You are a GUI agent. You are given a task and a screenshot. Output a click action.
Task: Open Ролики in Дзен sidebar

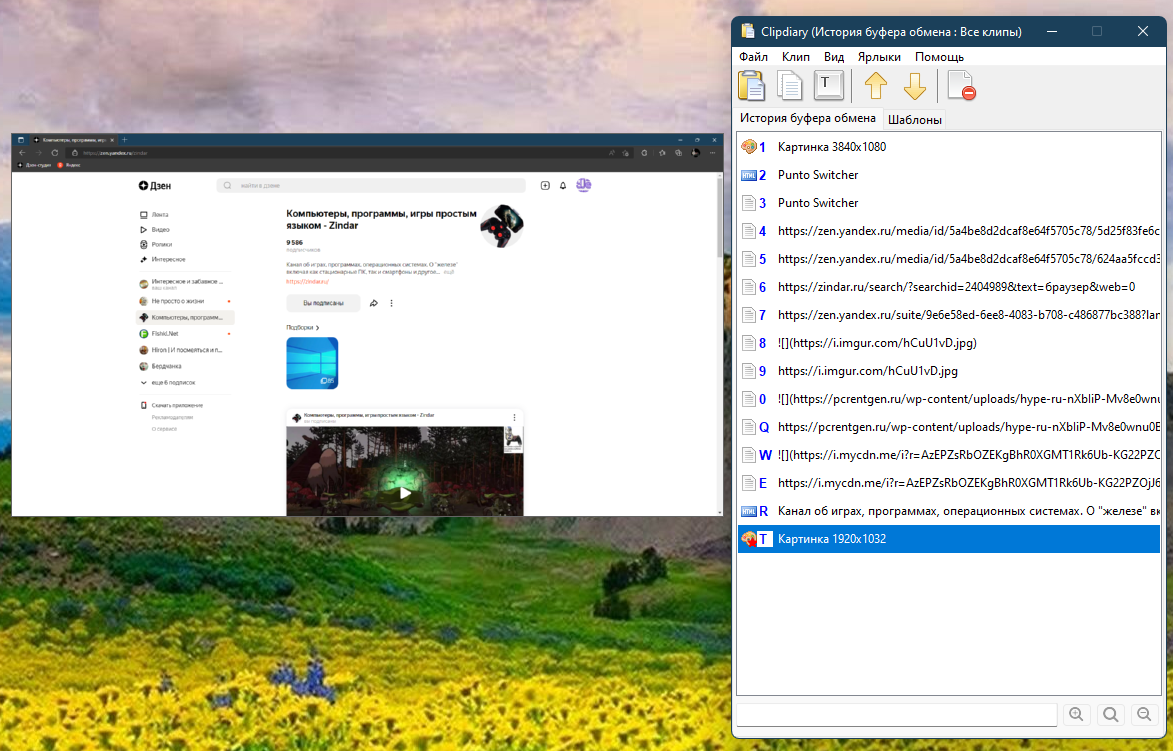pyautogui.click(x=156, y=245)
